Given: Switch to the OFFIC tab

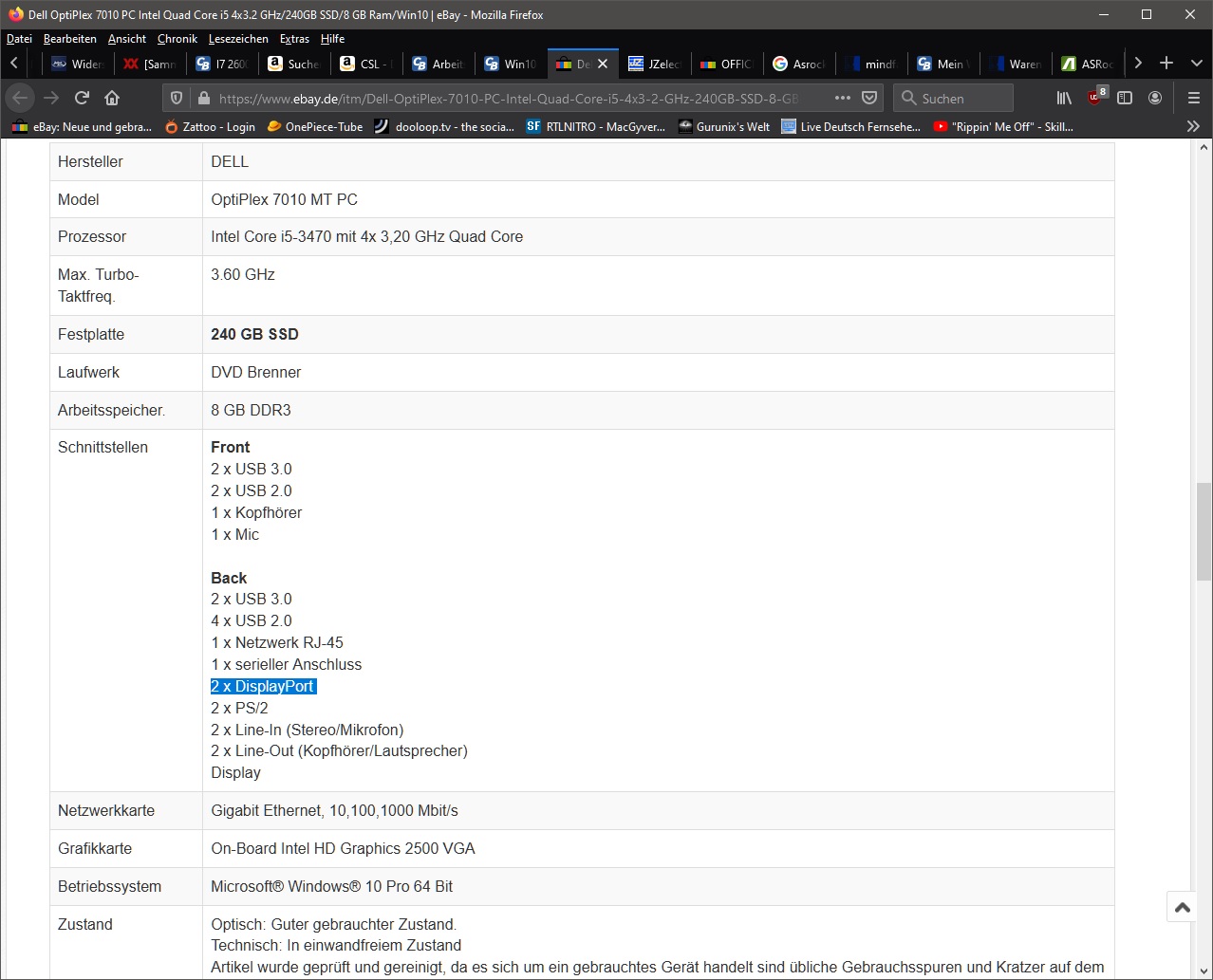Looking at the screenshot, I should coord(728,64).
